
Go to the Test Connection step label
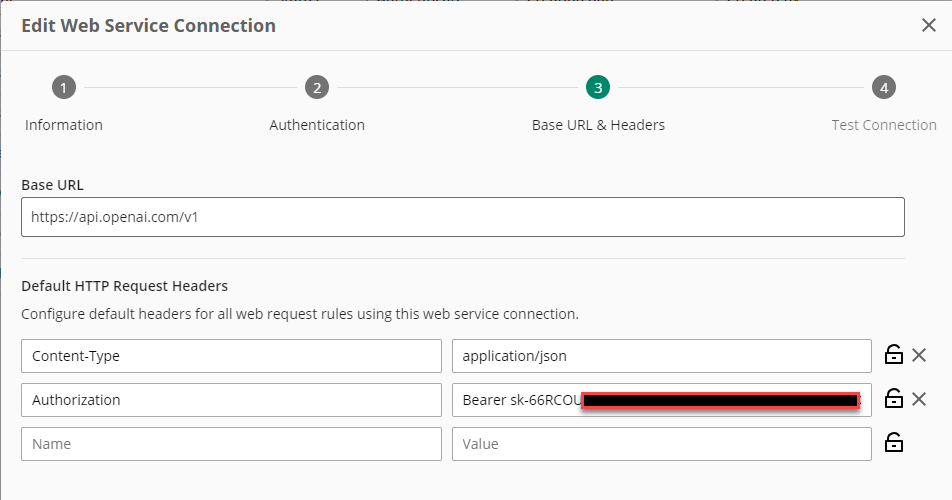(884, 125)
